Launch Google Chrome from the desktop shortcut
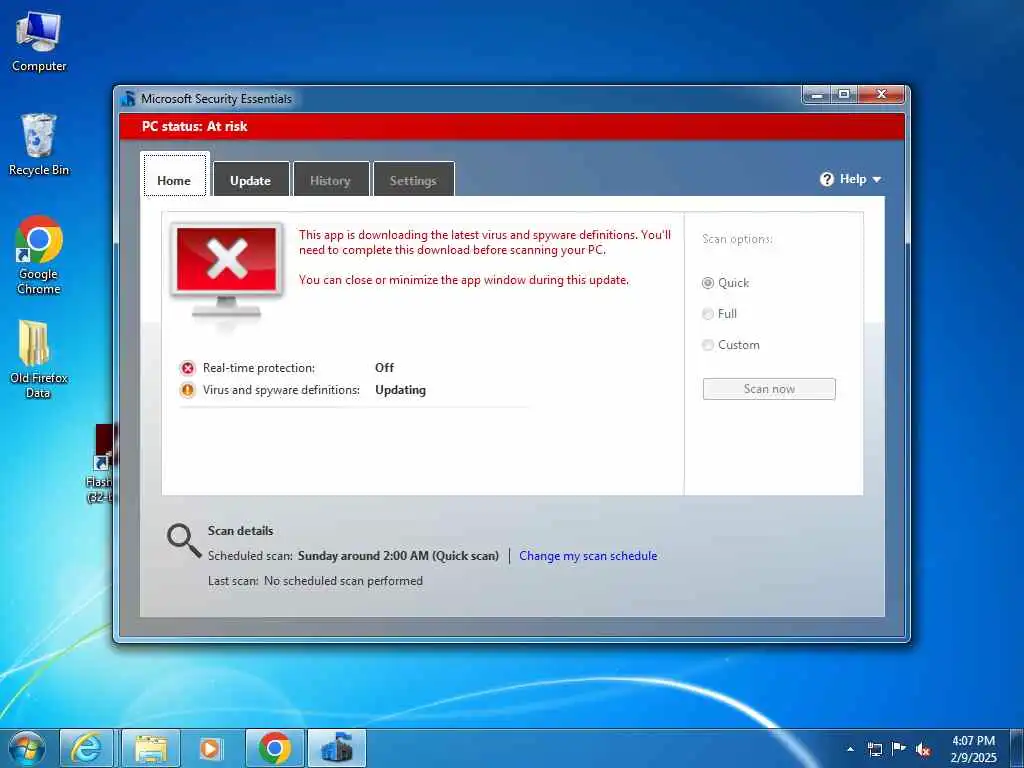The height and width of the screenshot is (768, 1024). point(39,255)
